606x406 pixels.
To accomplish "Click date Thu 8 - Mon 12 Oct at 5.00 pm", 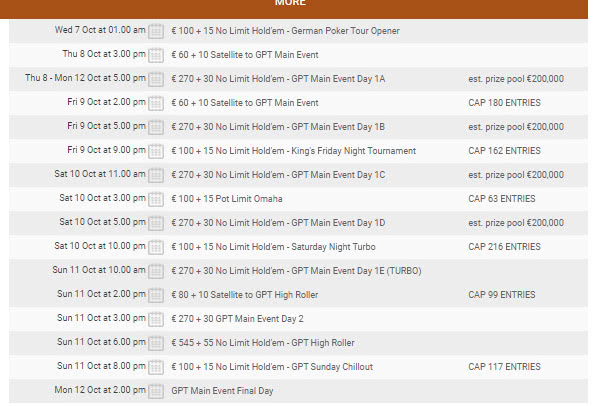I will [85, 78].
